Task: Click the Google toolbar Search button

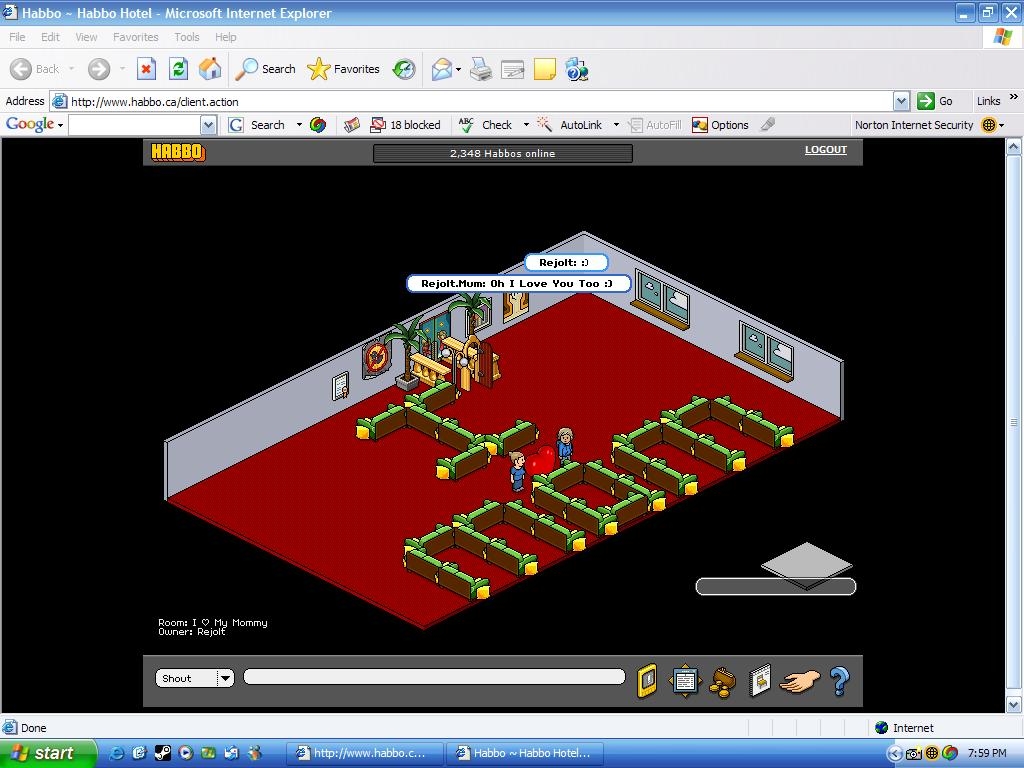Action: pos(257,125)
